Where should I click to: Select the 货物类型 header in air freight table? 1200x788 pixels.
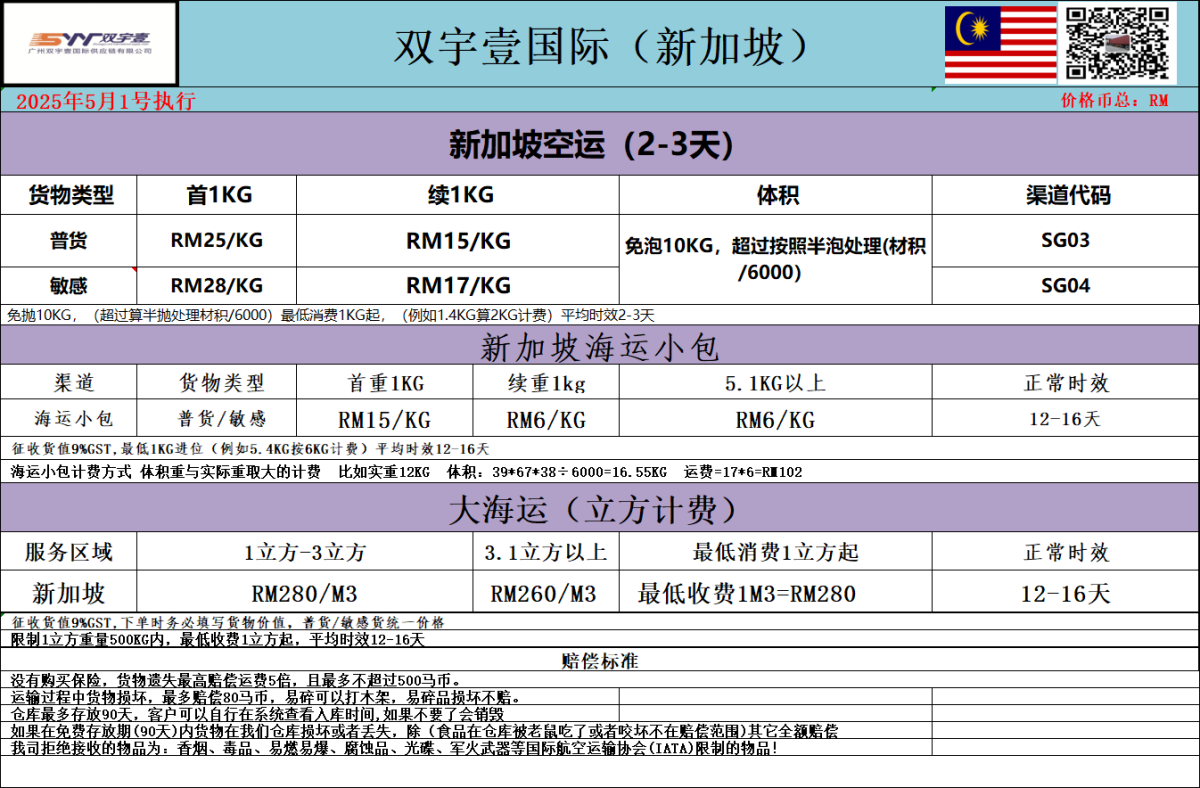[69, 195]
